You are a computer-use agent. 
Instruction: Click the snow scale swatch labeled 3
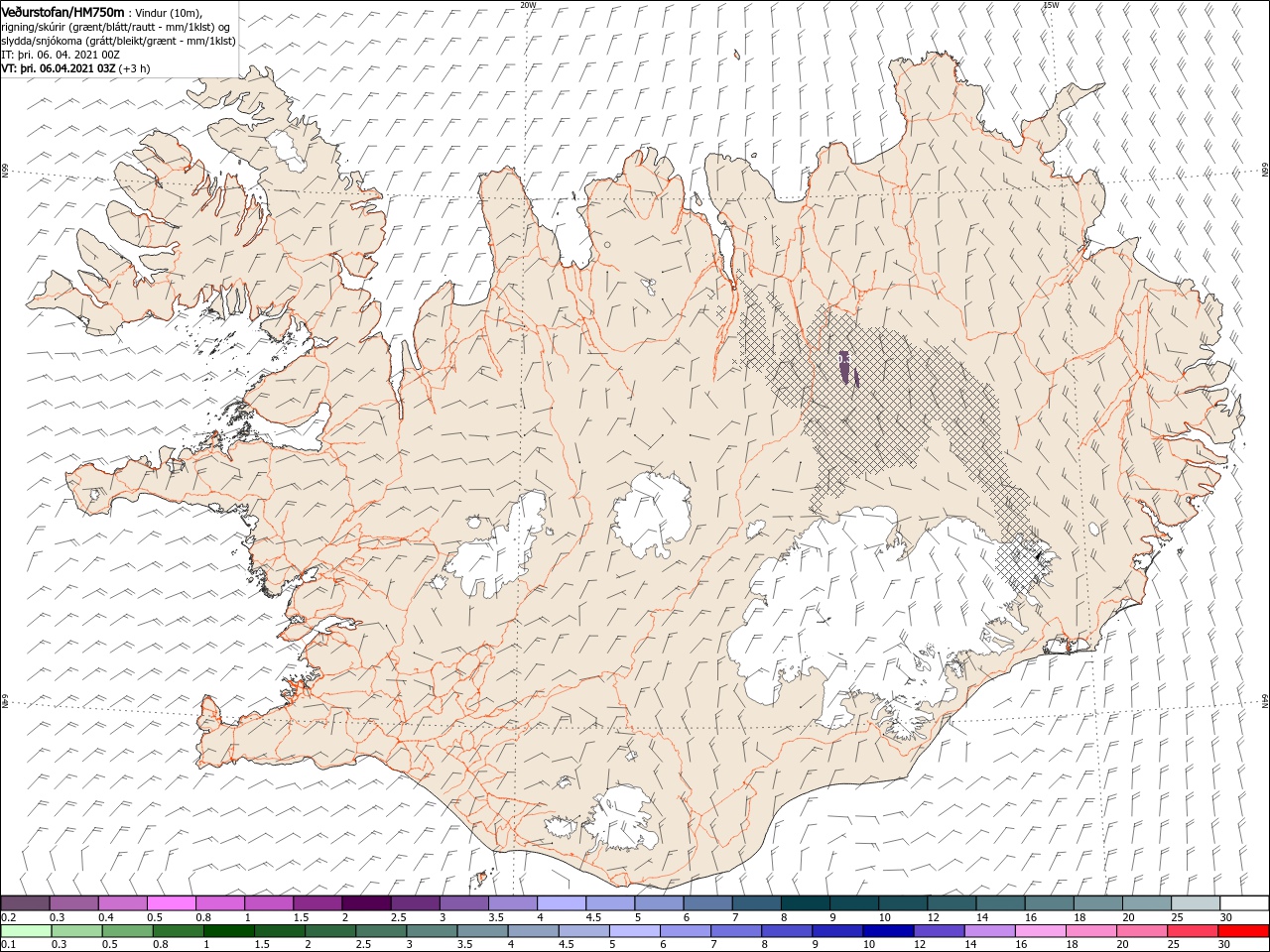pyautogui.click(x=463, y=902)
